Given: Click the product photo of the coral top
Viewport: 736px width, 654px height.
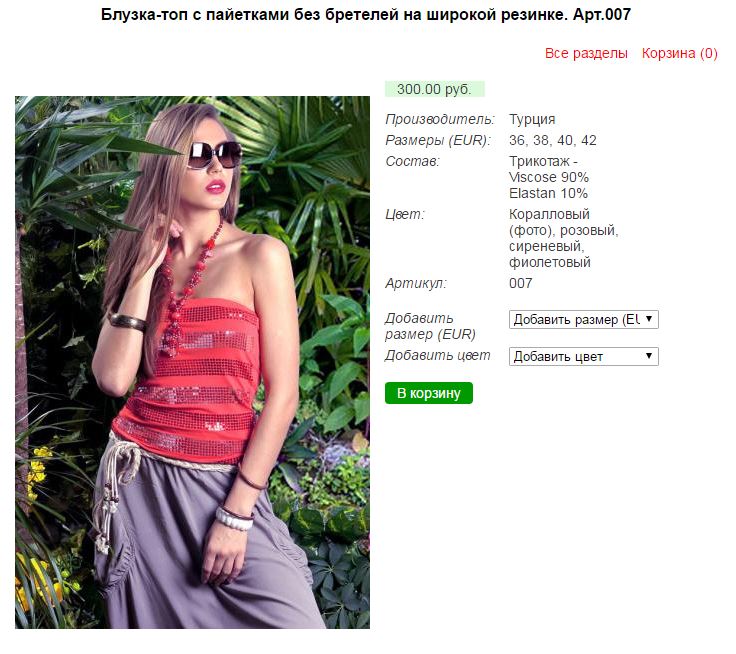Looking at the screenshot, I should click(192, 362).
